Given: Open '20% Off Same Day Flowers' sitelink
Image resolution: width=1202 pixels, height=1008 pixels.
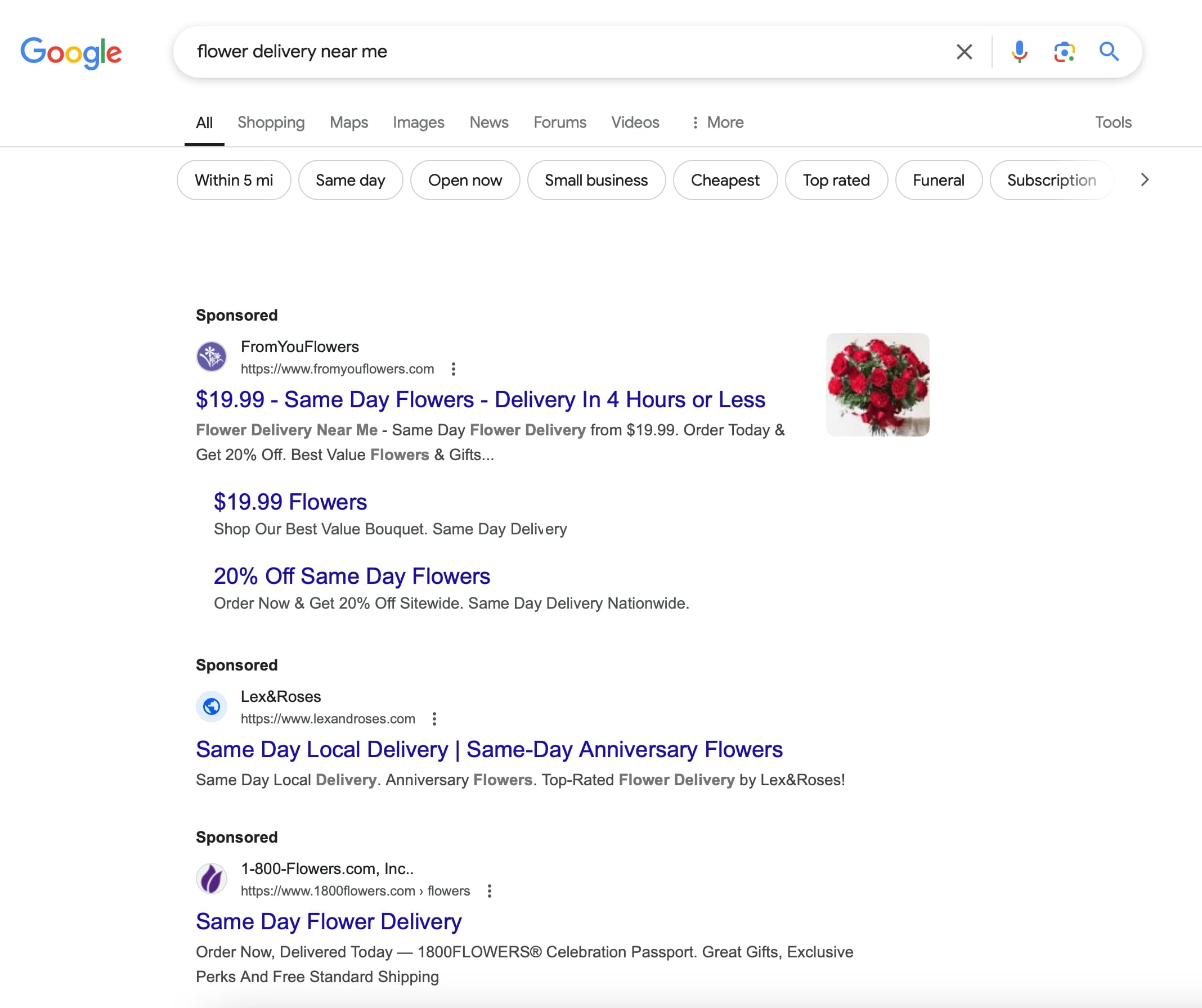Looking at the screenshot, I should click(352, 577).
